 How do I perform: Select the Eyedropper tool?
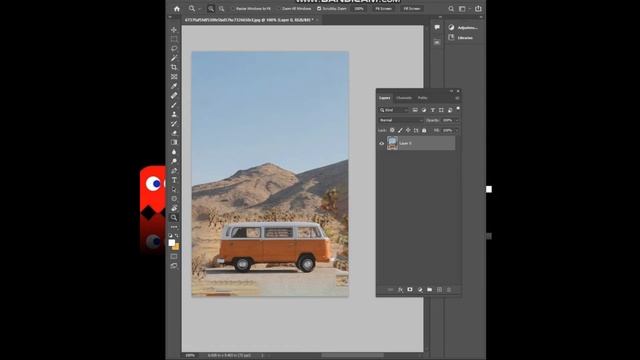tap(174, 86)
